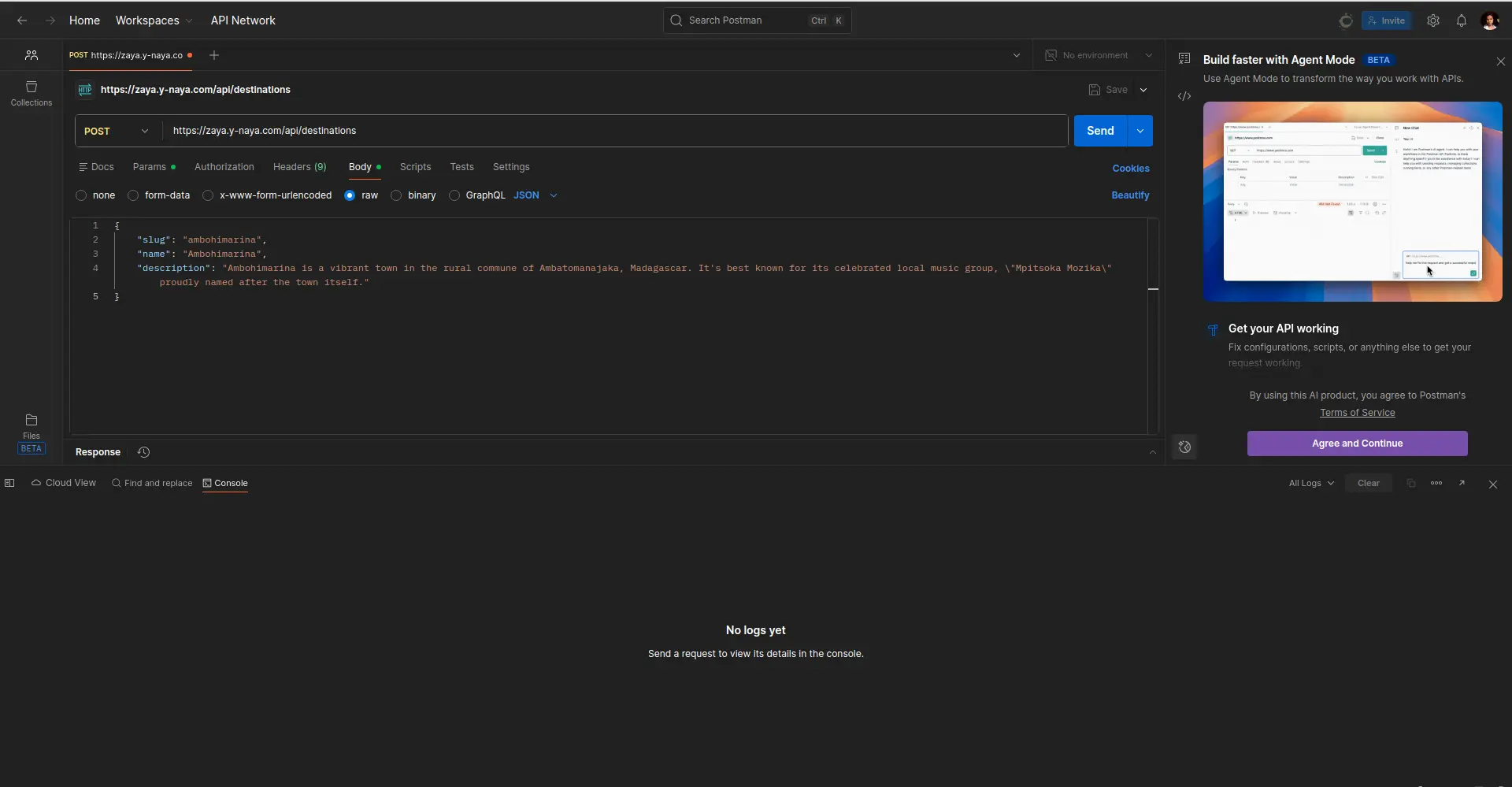Open the POST method dropdown
This screenshot has width=1512, height=787.
(x=116, y=131)
